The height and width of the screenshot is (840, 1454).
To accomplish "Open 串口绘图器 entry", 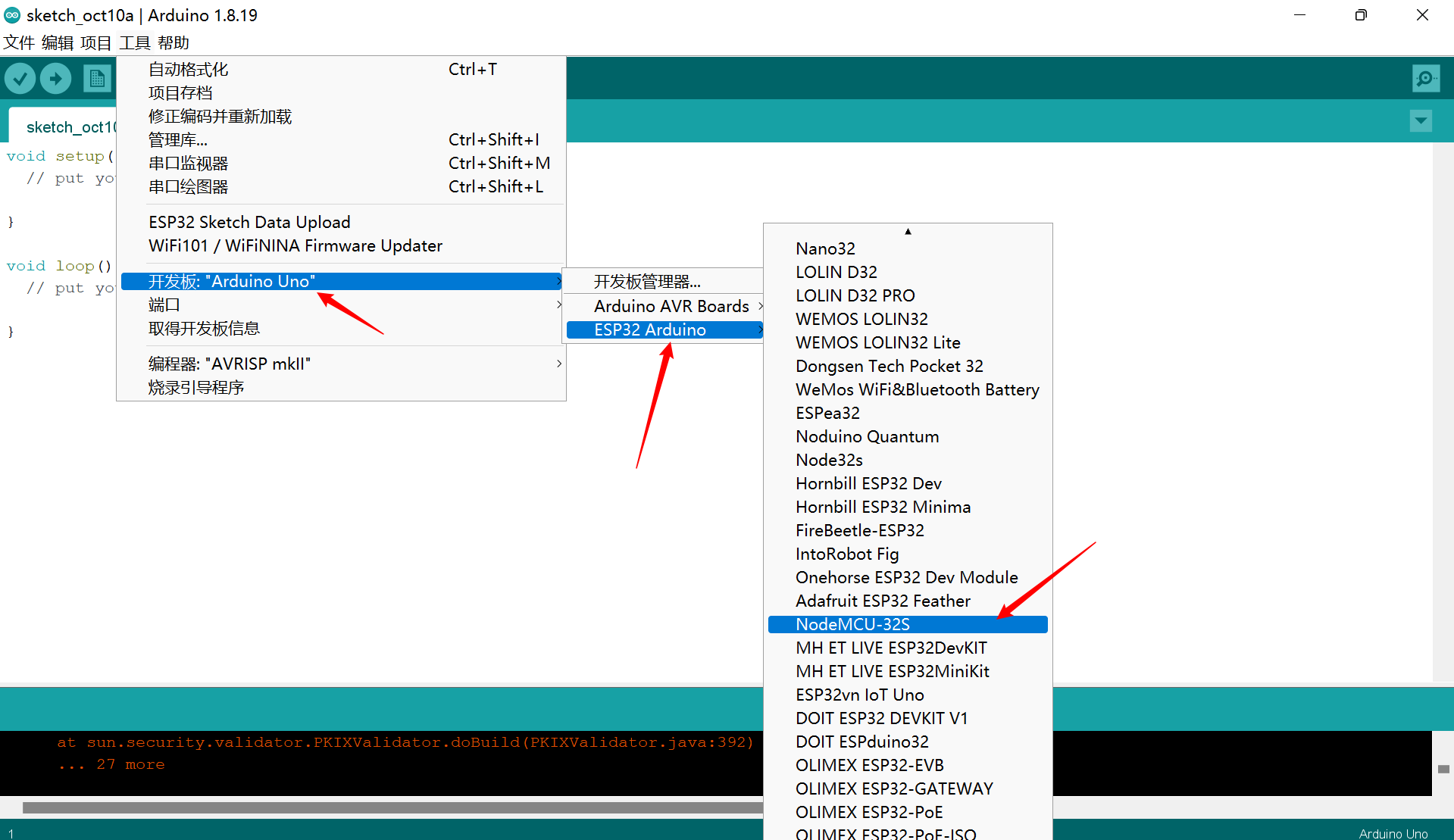I will [x=341, y=187].
